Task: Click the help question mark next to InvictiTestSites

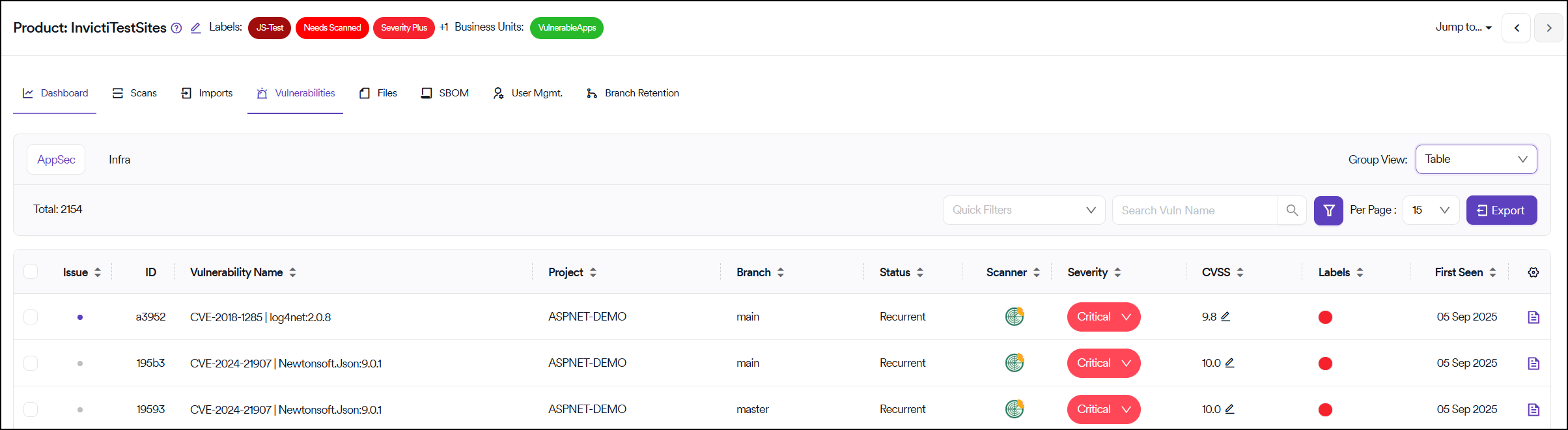Action: 176,28
